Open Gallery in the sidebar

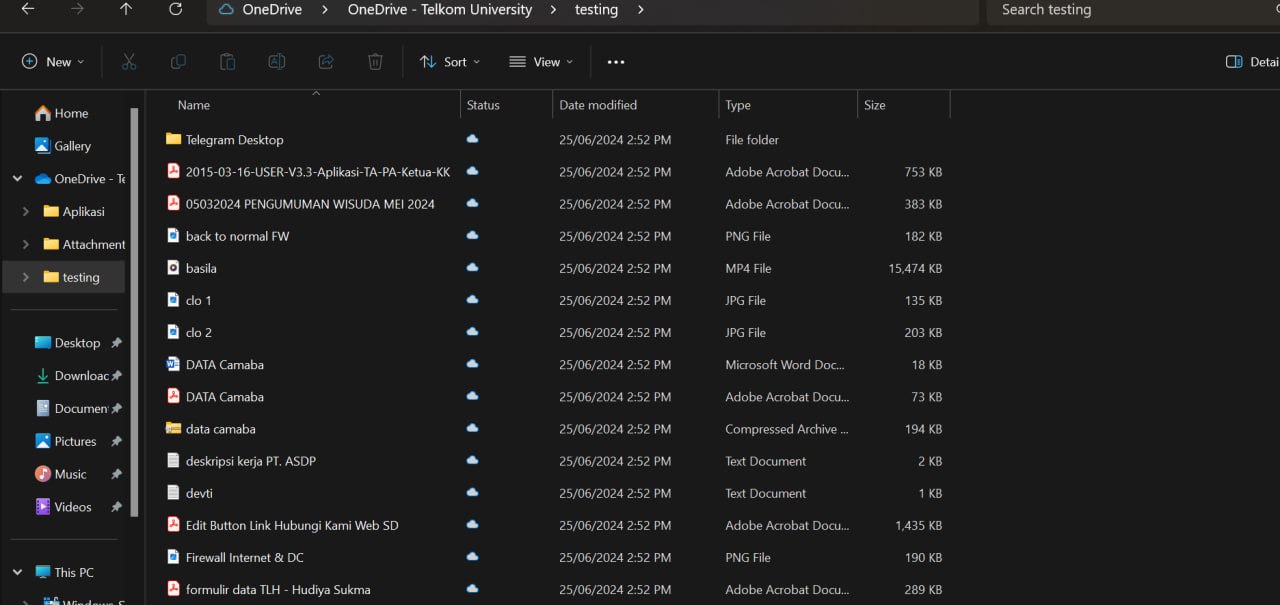[72, 146]
